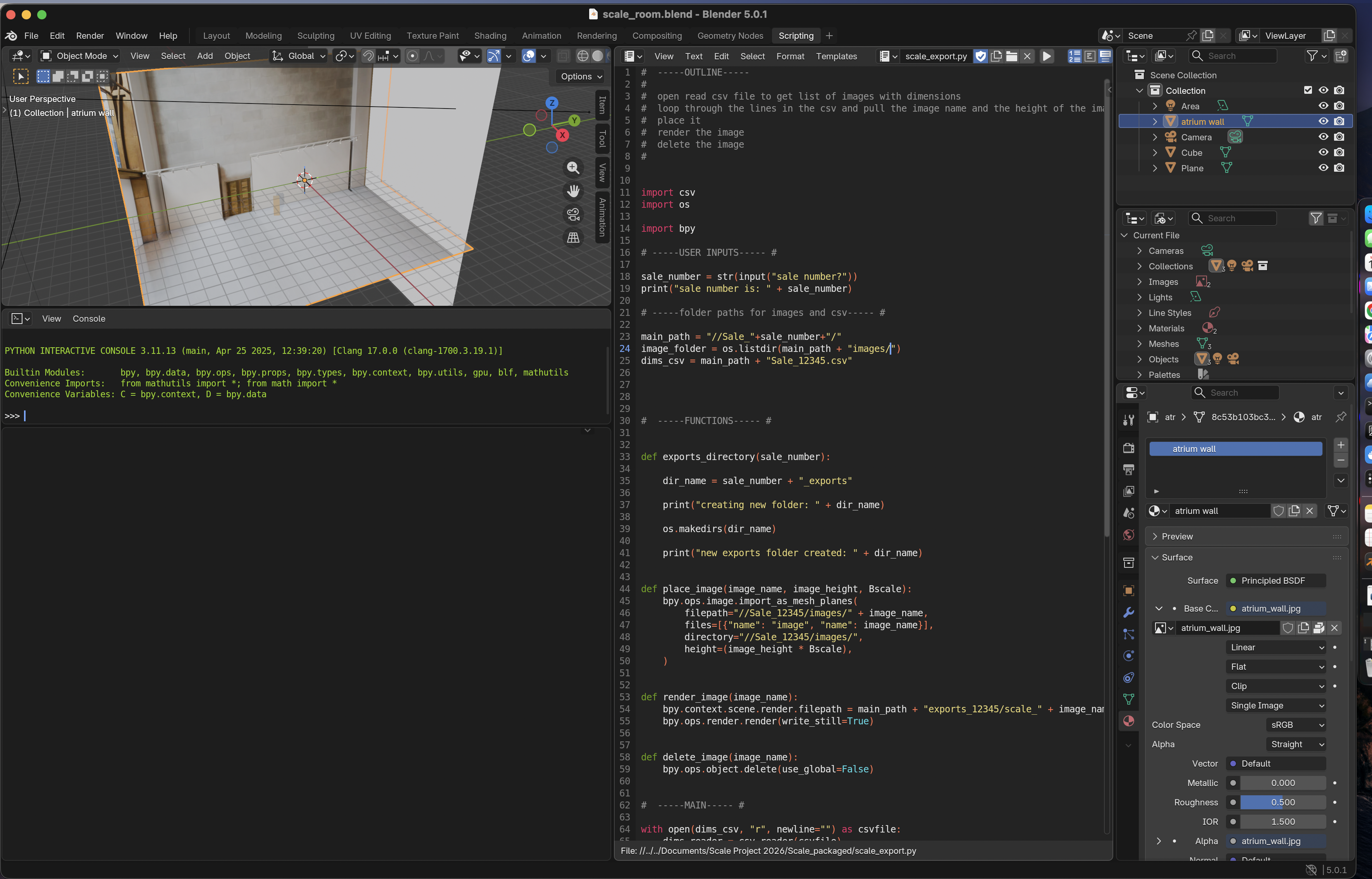This screenshot has width=1372, height=879.
Task: Open the Object properties tab
Action: coord(1128,591)
